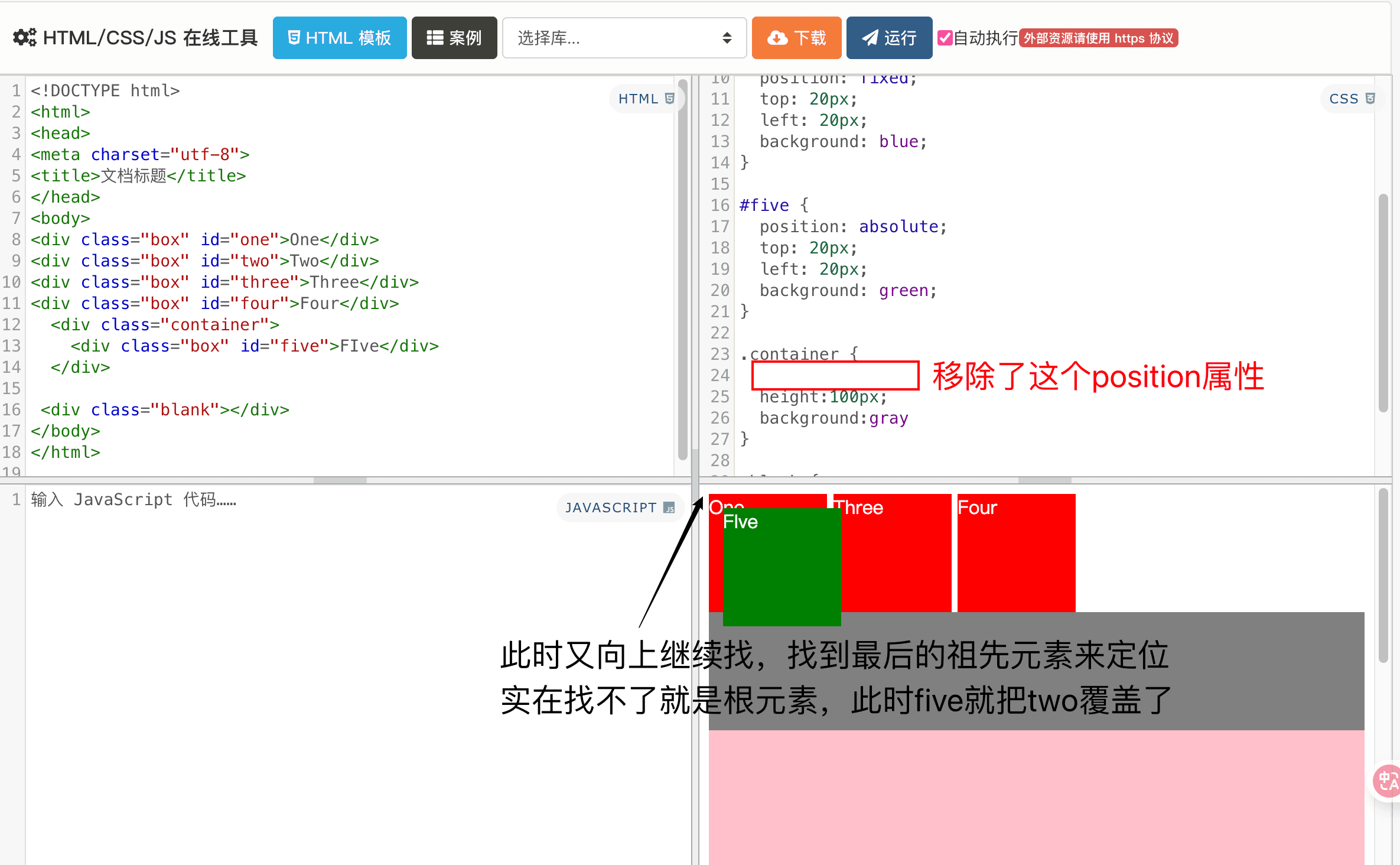Click the HTML panel badge icon
This screenshot has width=1400, height=865.
coord(670,99)
